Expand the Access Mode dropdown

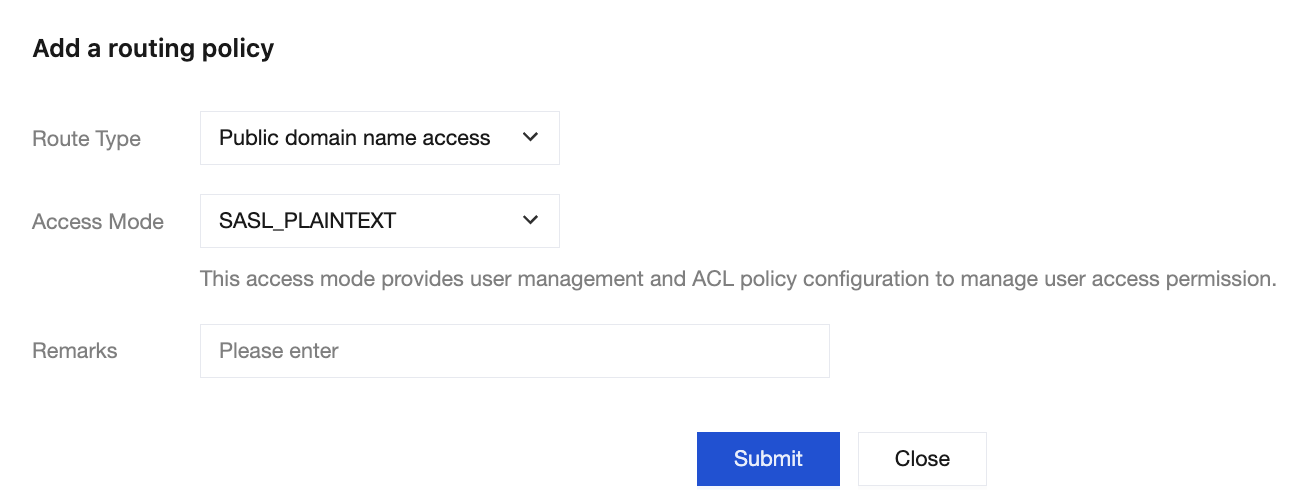pyautogui.click(x=379, y=221)
